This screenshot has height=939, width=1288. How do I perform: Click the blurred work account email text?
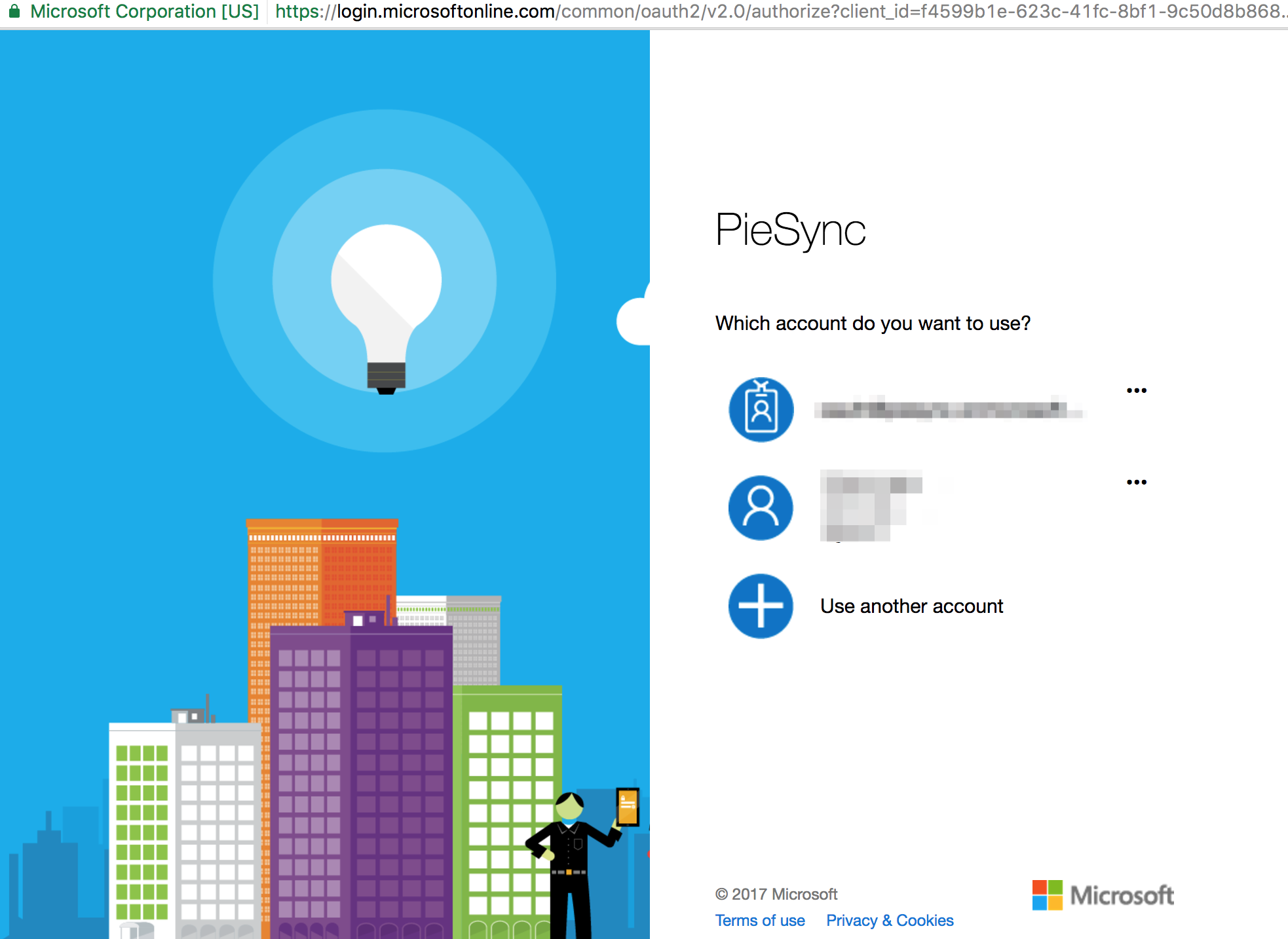tap(950, 410)
